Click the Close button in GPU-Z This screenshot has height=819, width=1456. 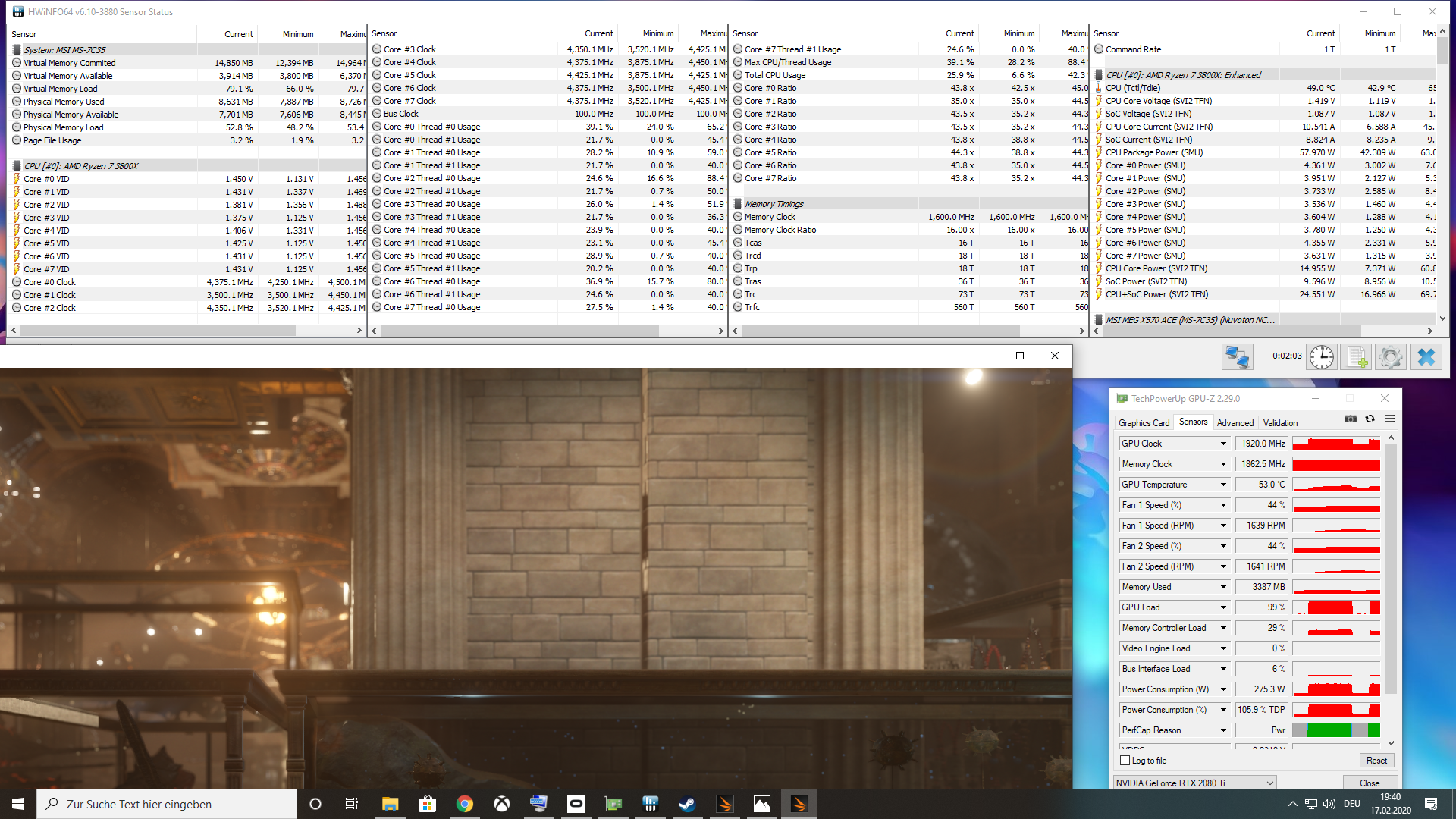click(x=1369, y=783)
